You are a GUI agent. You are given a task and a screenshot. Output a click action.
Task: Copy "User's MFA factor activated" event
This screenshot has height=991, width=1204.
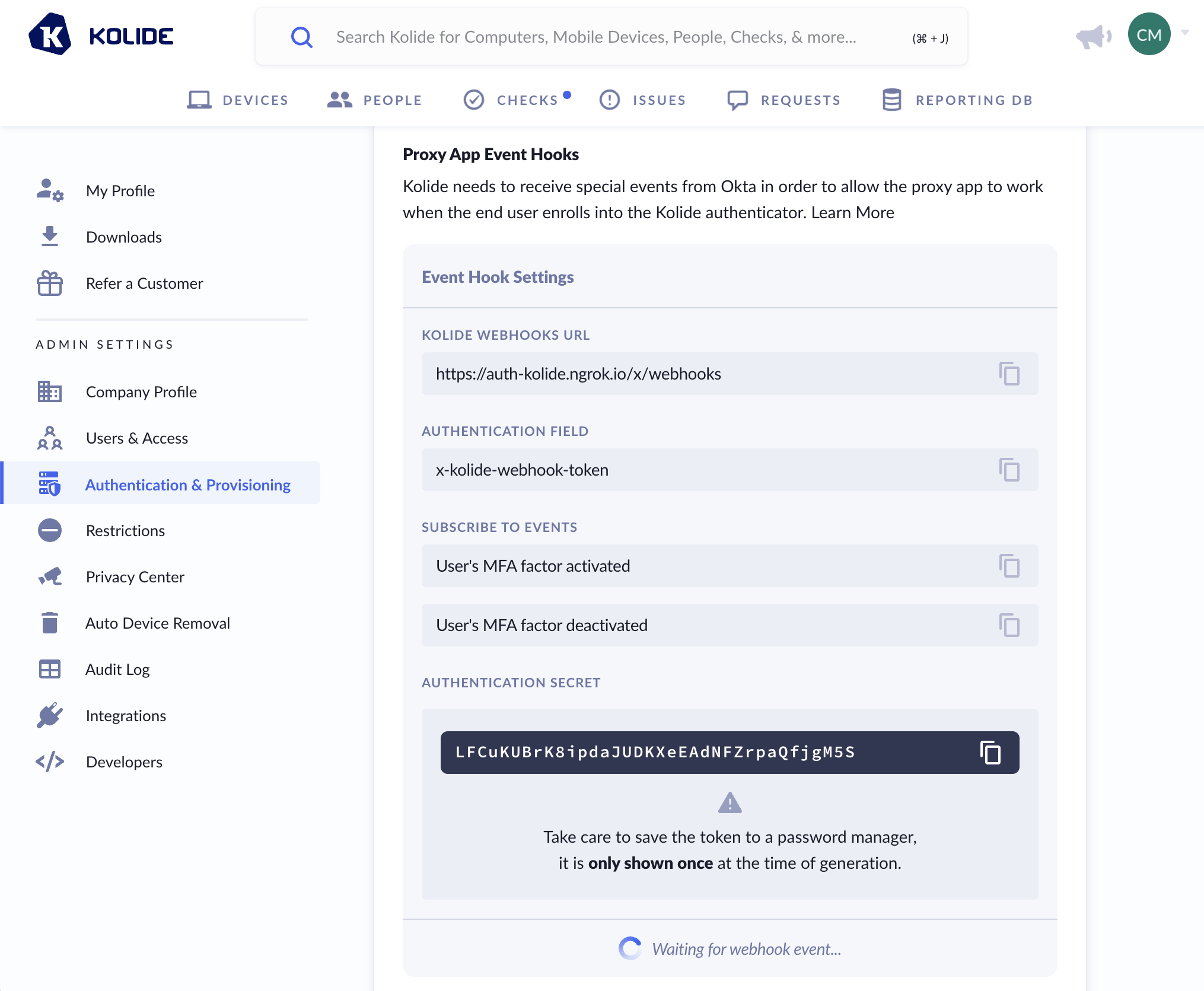click(x=1009, y=566)
